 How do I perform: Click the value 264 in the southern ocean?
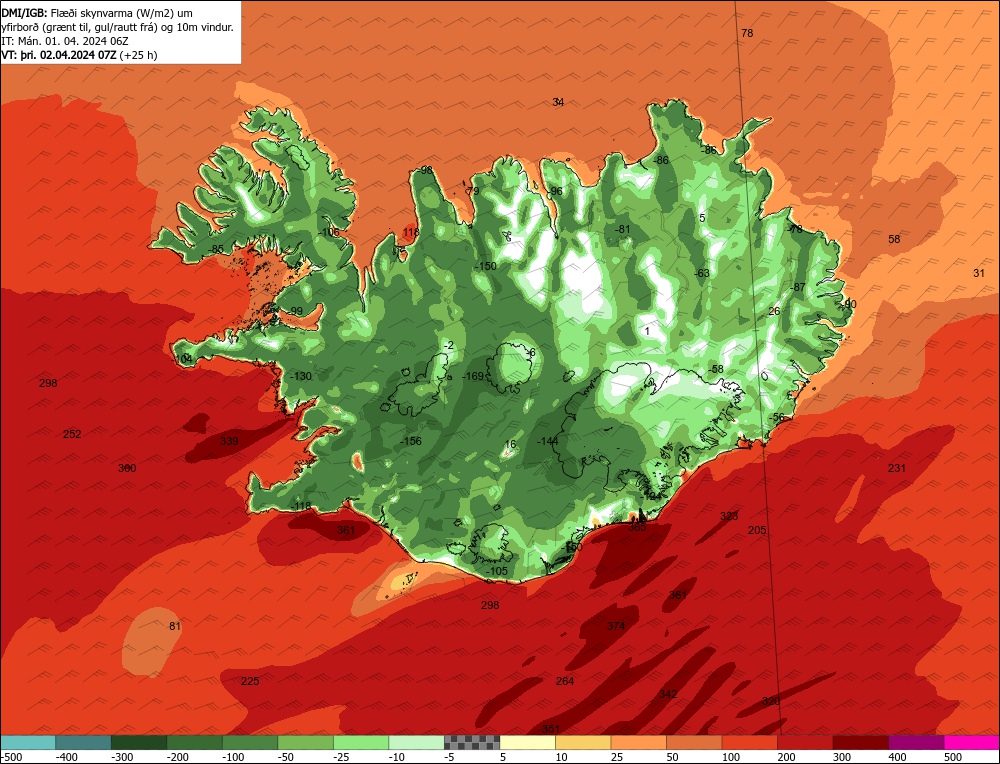565,681
